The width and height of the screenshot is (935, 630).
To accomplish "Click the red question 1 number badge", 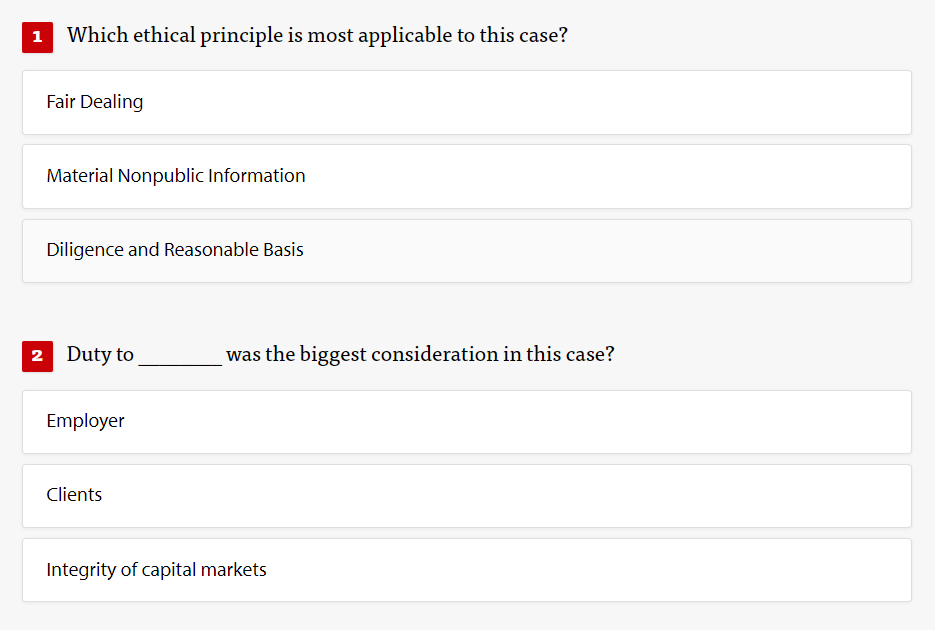I will coord(37,37).
